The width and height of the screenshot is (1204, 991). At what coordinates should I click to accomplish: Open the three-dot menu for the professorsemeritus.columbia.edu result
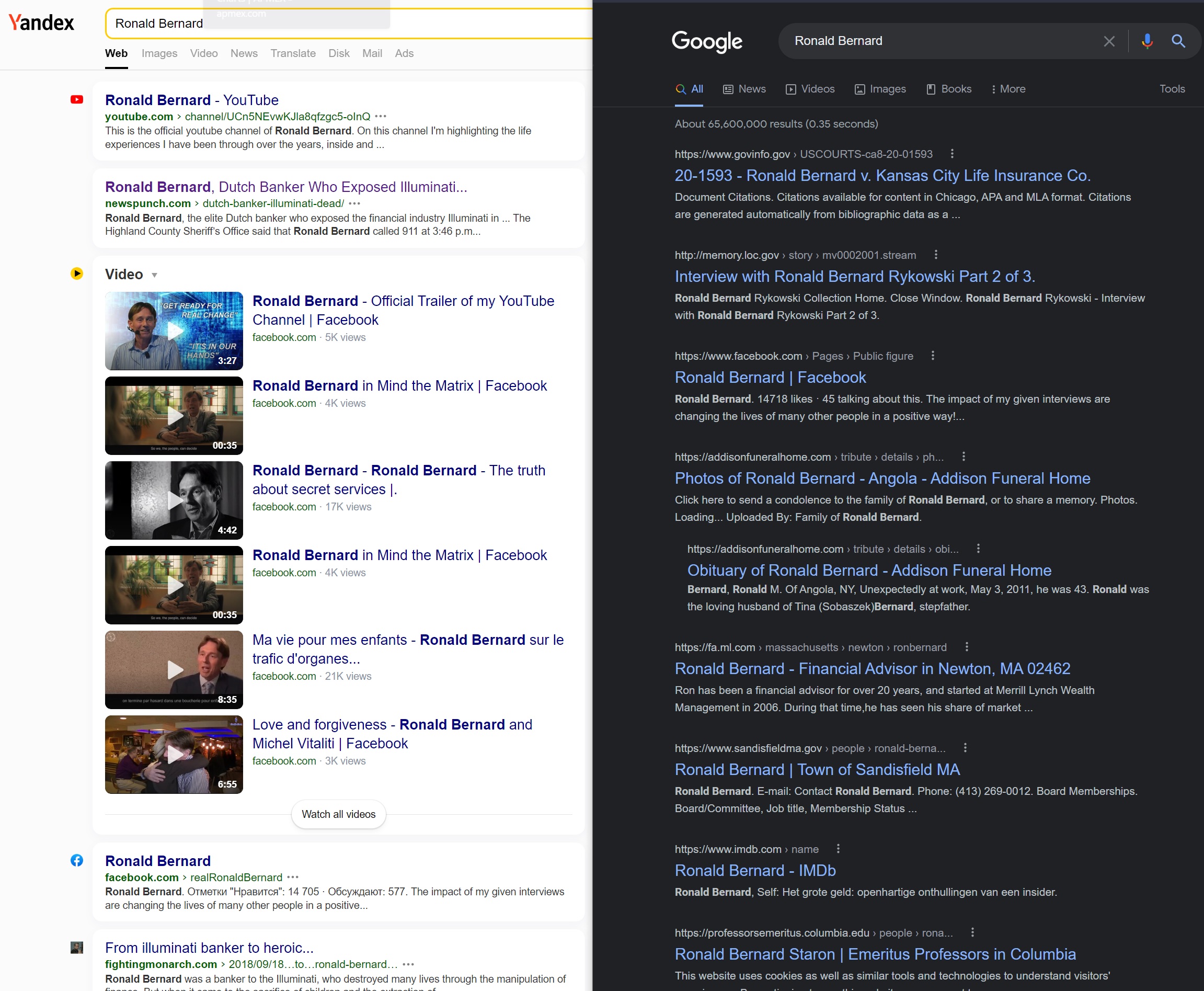(x=972, y=932)
